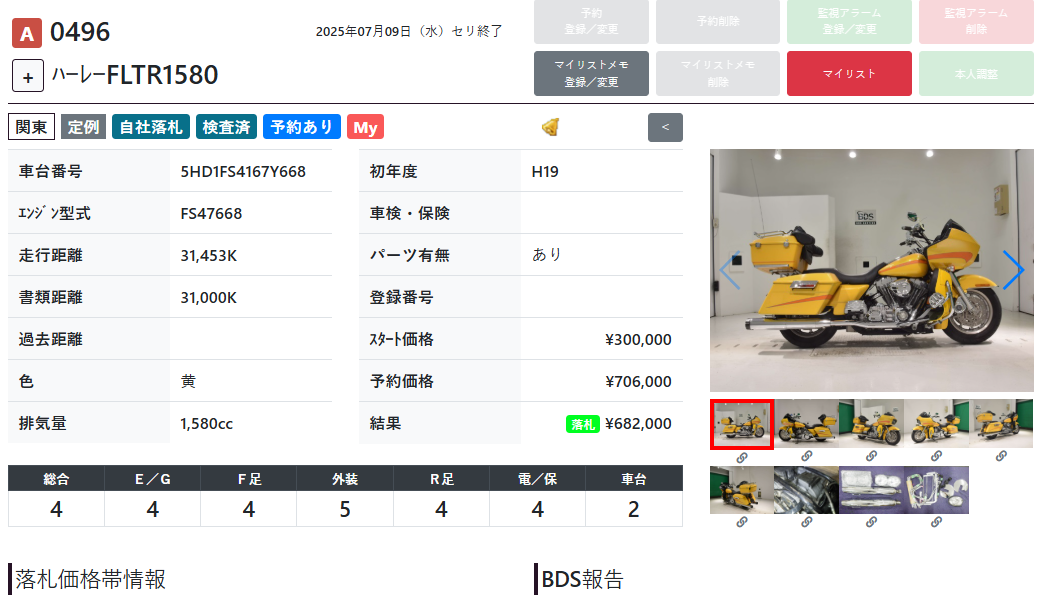Click the gavel auction icon
Viewport: 1049px width, 603px height.
tap(551, 127)
